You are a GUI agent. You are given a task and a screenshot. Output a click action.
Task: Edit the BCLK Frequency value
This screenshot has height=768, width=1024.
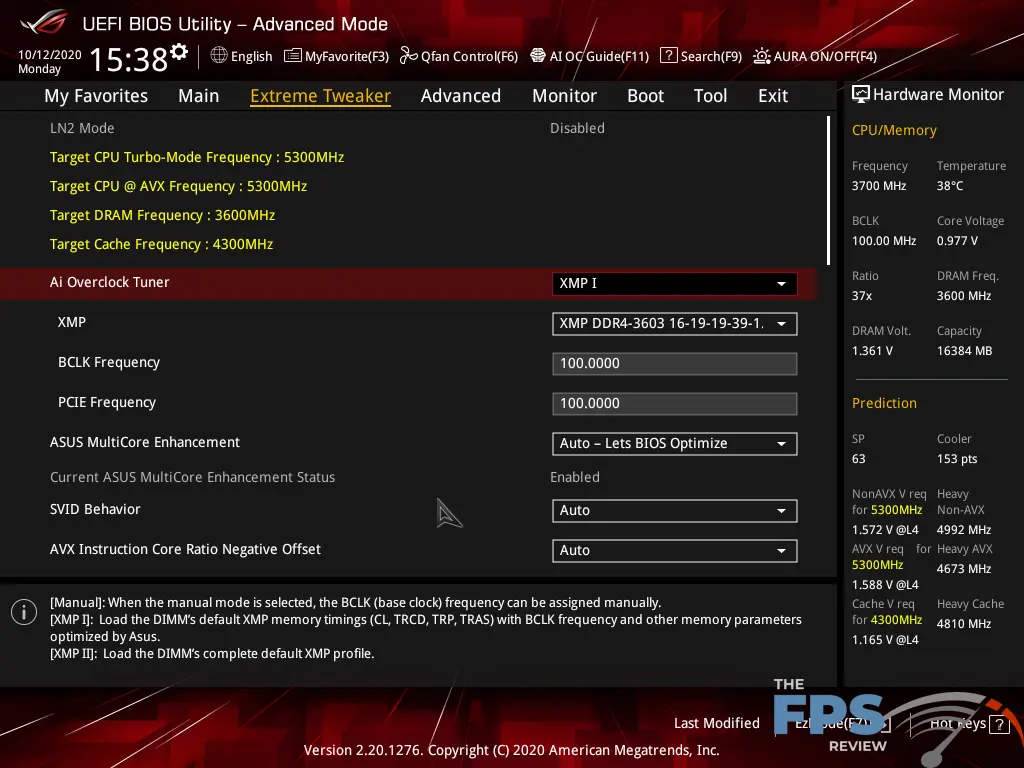tap(674, 363)
